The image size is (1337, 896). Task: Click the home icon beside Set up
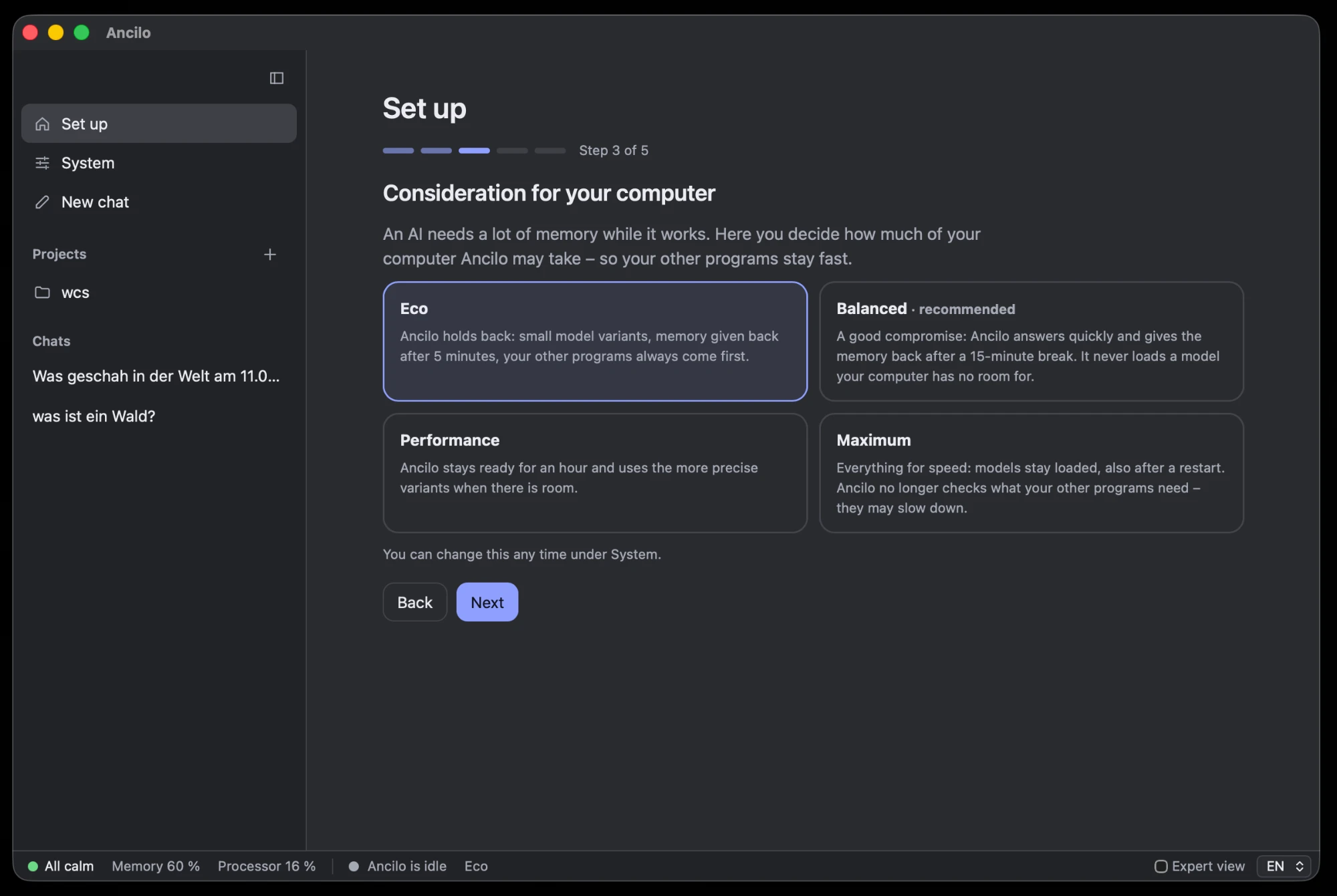[42, 124]
